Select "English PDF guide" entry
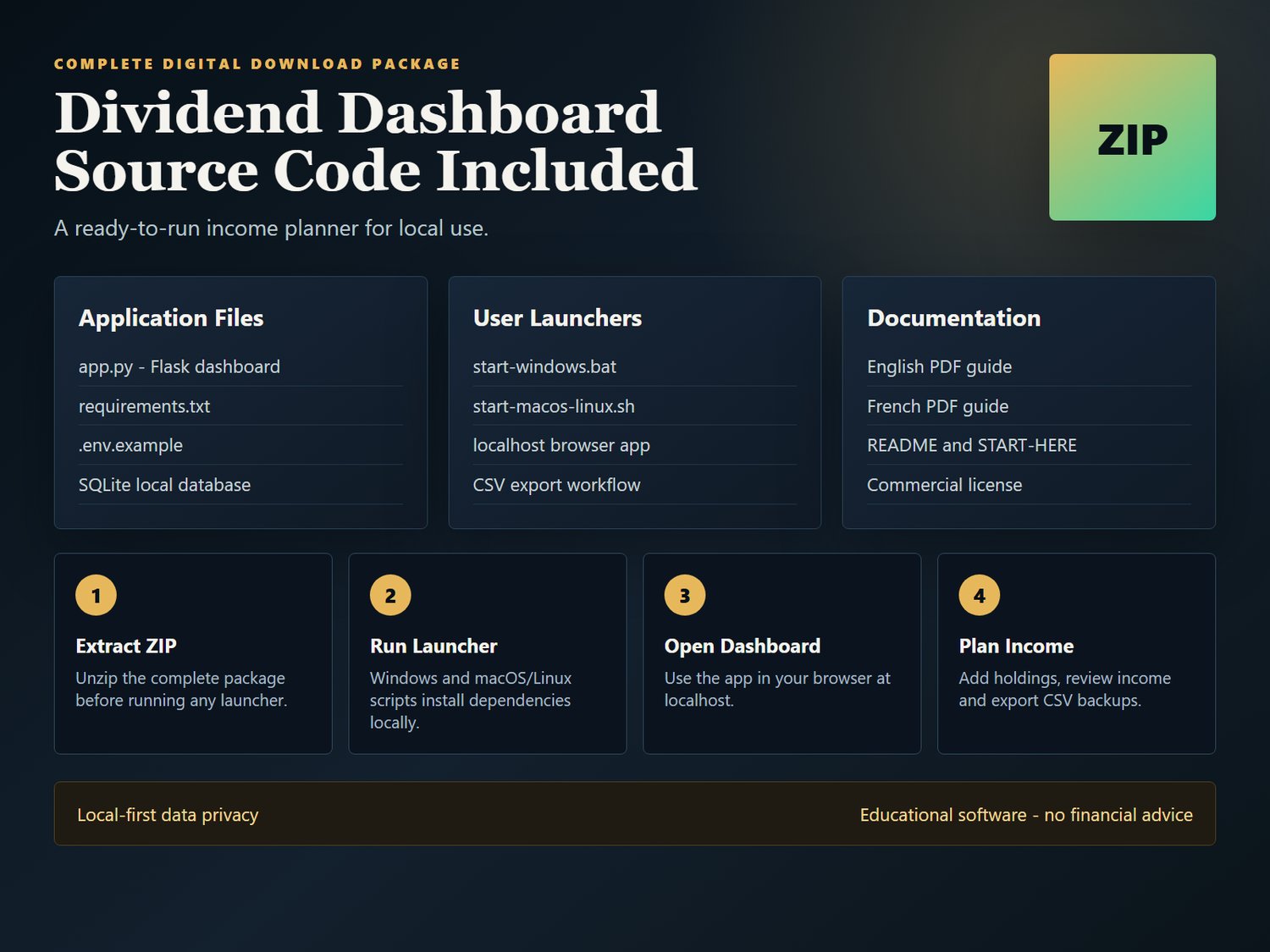Image resolution: width=1270 pixels, height=952 pixels. 1029,366
